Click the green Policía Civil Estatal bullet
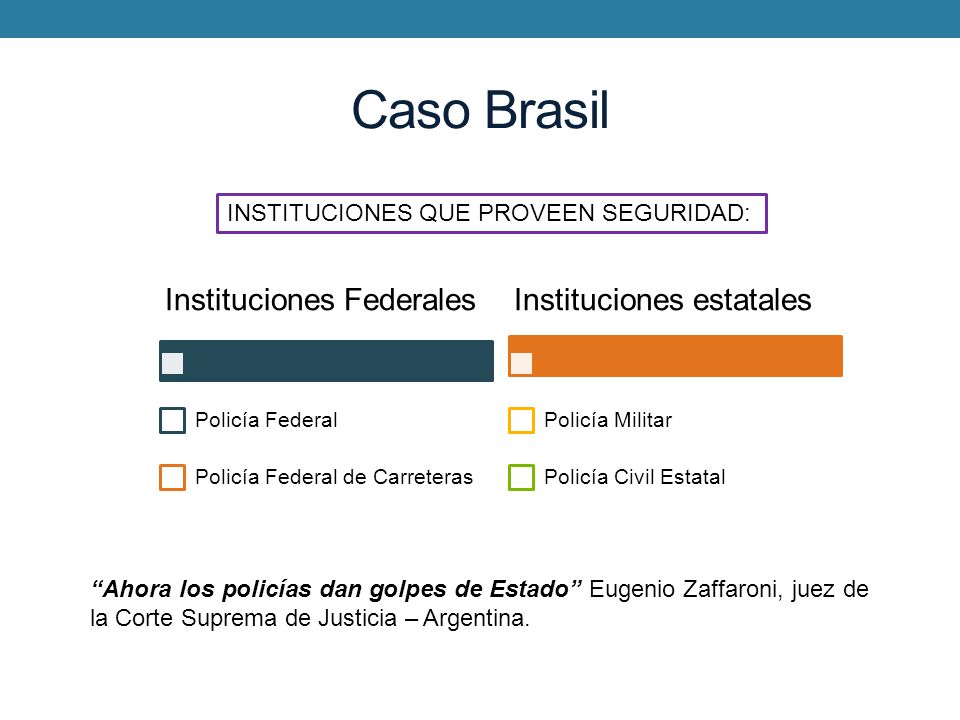960x720 pixels. 521,478
